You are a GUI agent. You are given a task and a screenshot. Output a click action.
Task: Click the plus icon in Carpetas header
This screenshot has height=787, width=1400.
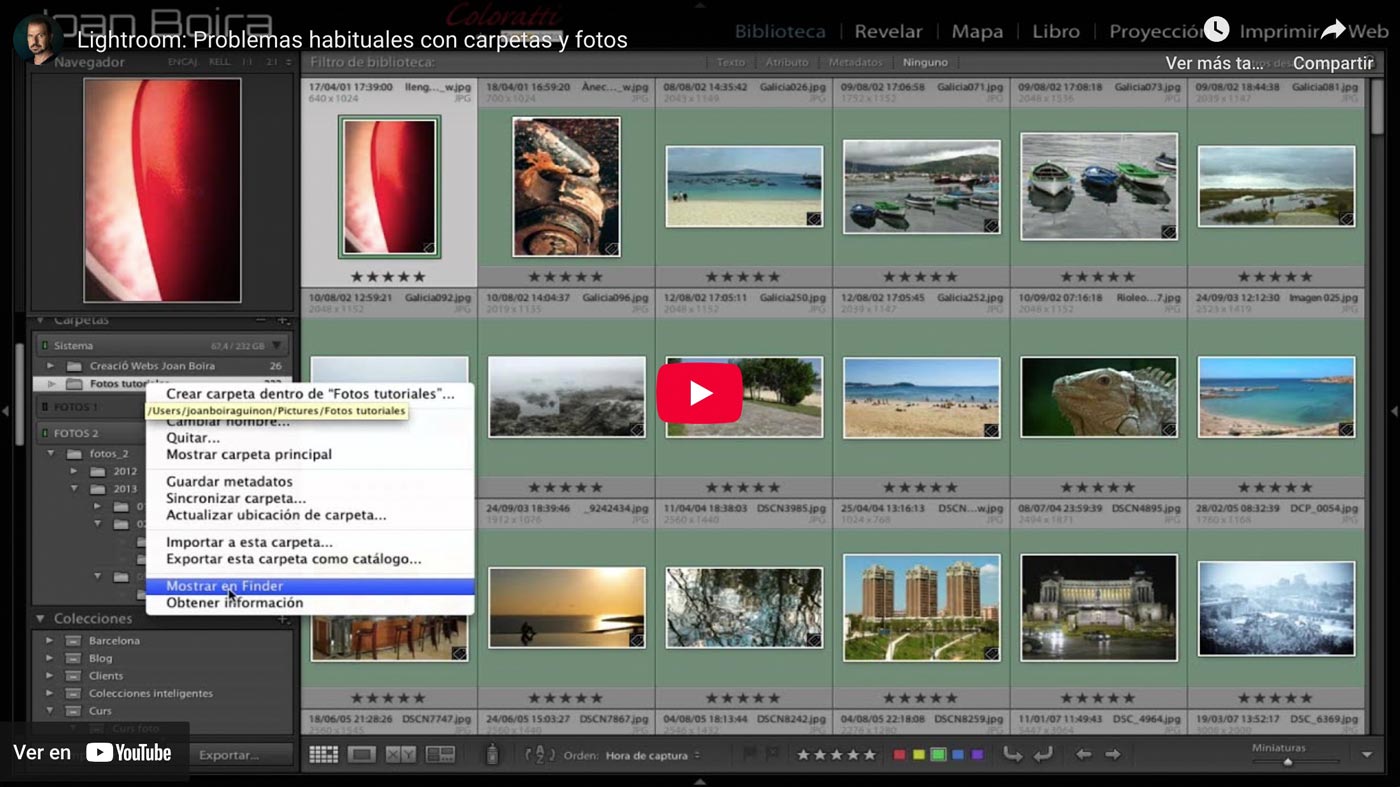[x=283, y=320]
